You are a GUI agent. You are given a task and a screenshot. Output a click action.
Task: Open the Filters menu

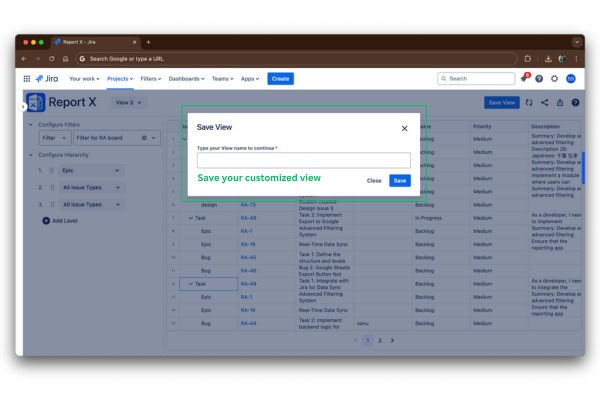pos(150,79)
